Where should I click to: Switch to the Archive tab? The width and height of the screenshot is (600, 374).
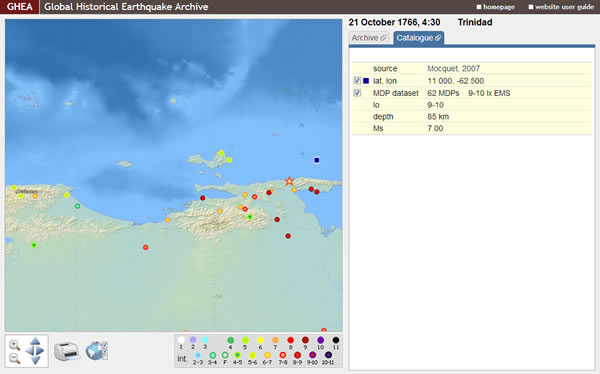[x=369, y=38]
